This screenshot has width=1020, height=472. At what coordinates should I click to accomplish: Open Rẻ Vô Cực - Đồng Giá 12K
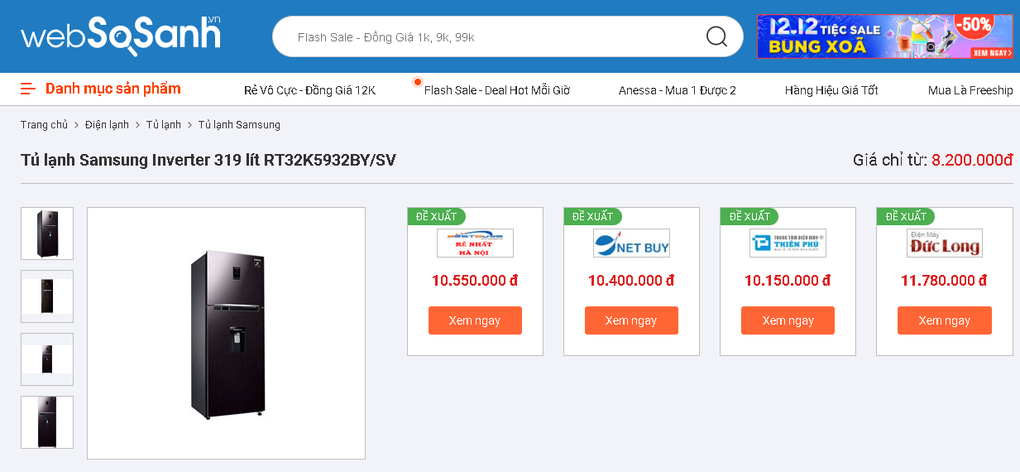pyautogui.click(x=310, y=90)
